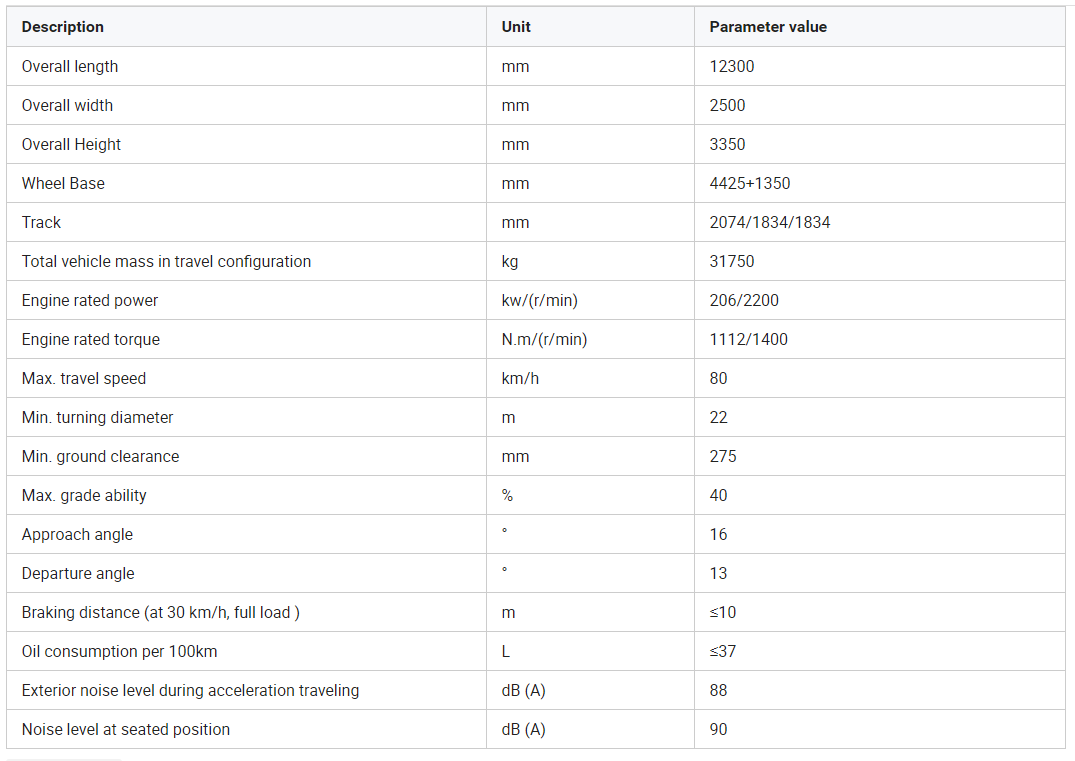1075x761 pixels.
Task: Click the Max. travel speed row label
Action: click(84, 378)
